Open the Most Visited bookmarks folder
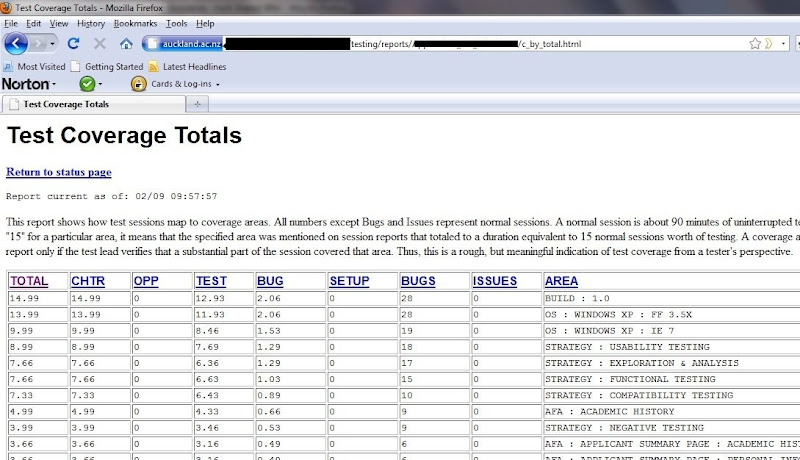Image resolution: width=800 pixels, height=460 pixels. click(34, 66)
